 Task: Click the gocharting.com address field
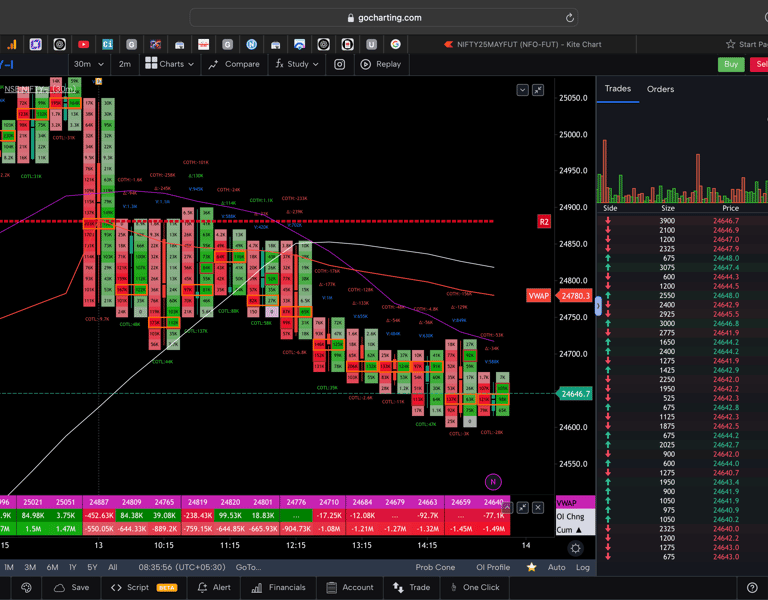pyautogui.click(x=384, y=18)
